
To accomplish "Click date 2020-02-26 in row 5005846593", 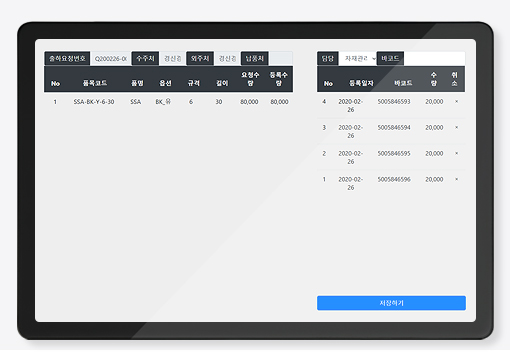I will [x=351, y=106].
